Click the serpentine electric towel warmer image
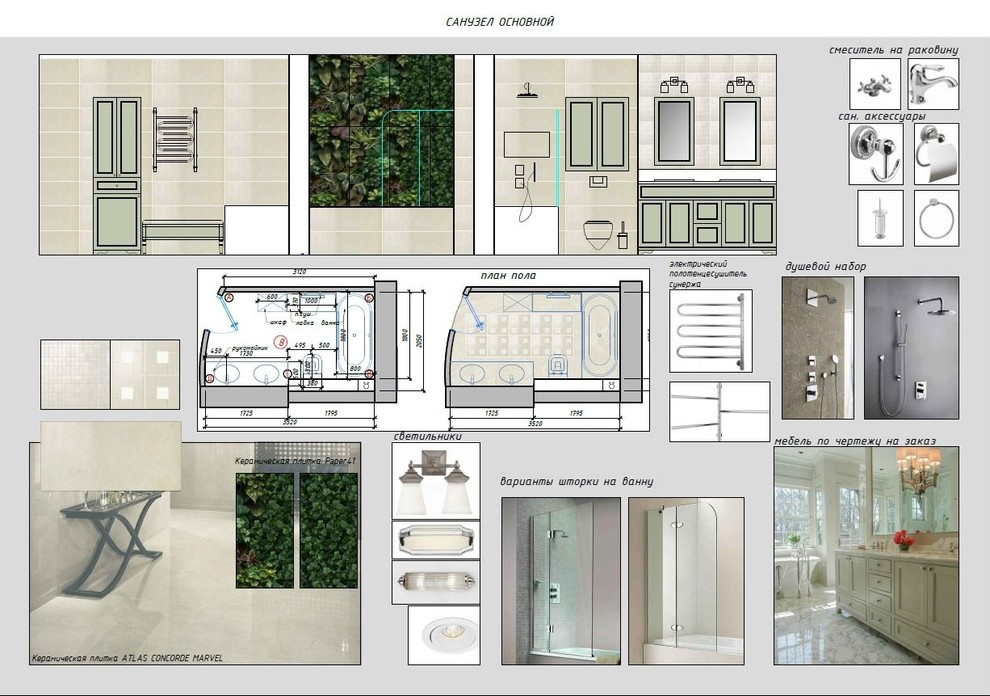The image size is (990, 696). click(710, 331)
